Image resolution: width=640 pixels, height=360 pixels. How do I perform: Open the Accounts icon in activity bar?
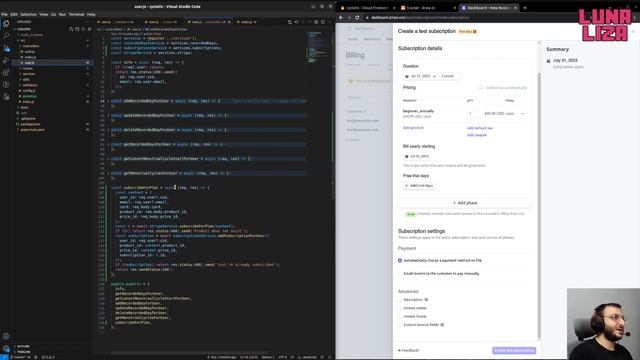tap(6, 336)
